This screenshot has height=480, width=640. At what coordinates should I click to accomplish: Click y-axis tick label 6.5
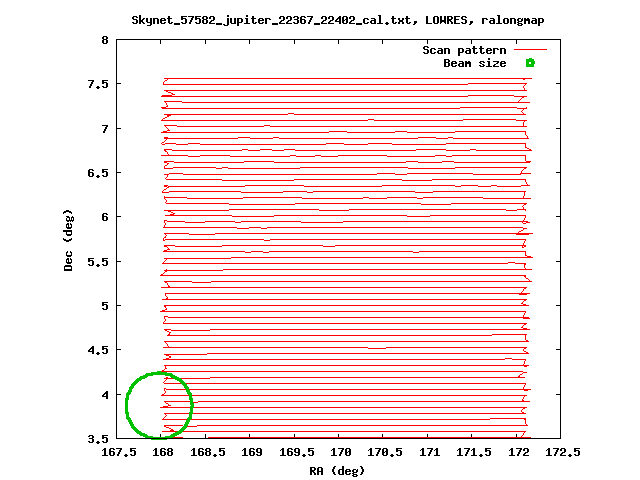[x=98, y=173]
